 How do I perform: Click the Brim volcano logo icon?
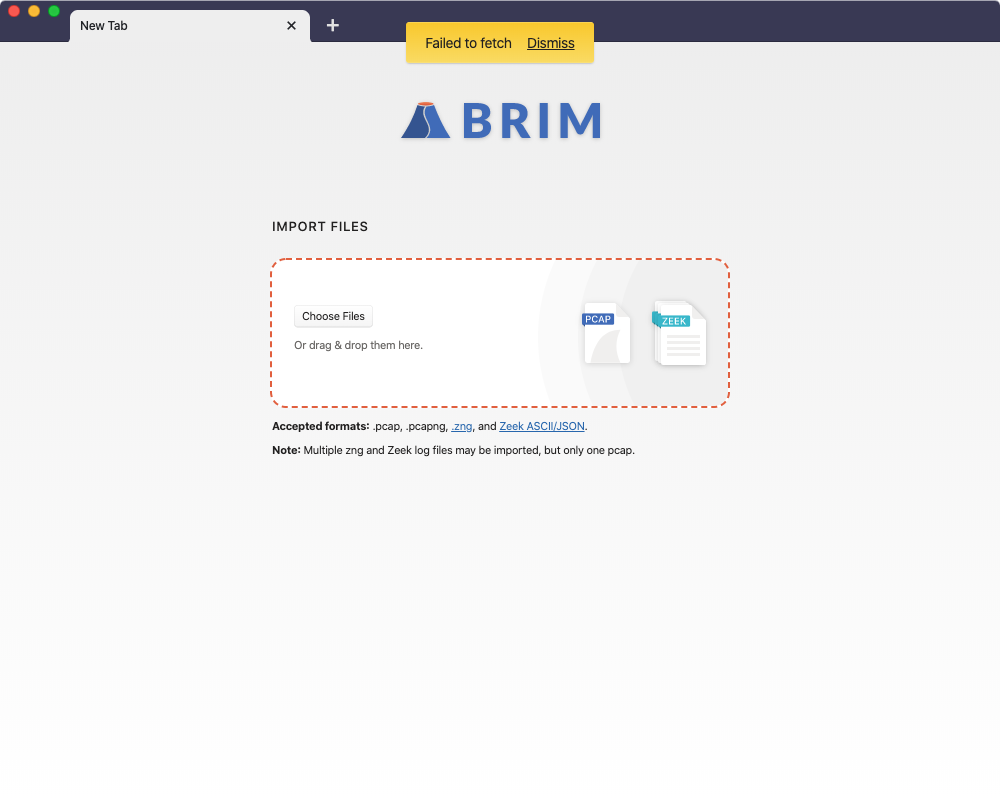pyautogui.click(x=426, y=118)
